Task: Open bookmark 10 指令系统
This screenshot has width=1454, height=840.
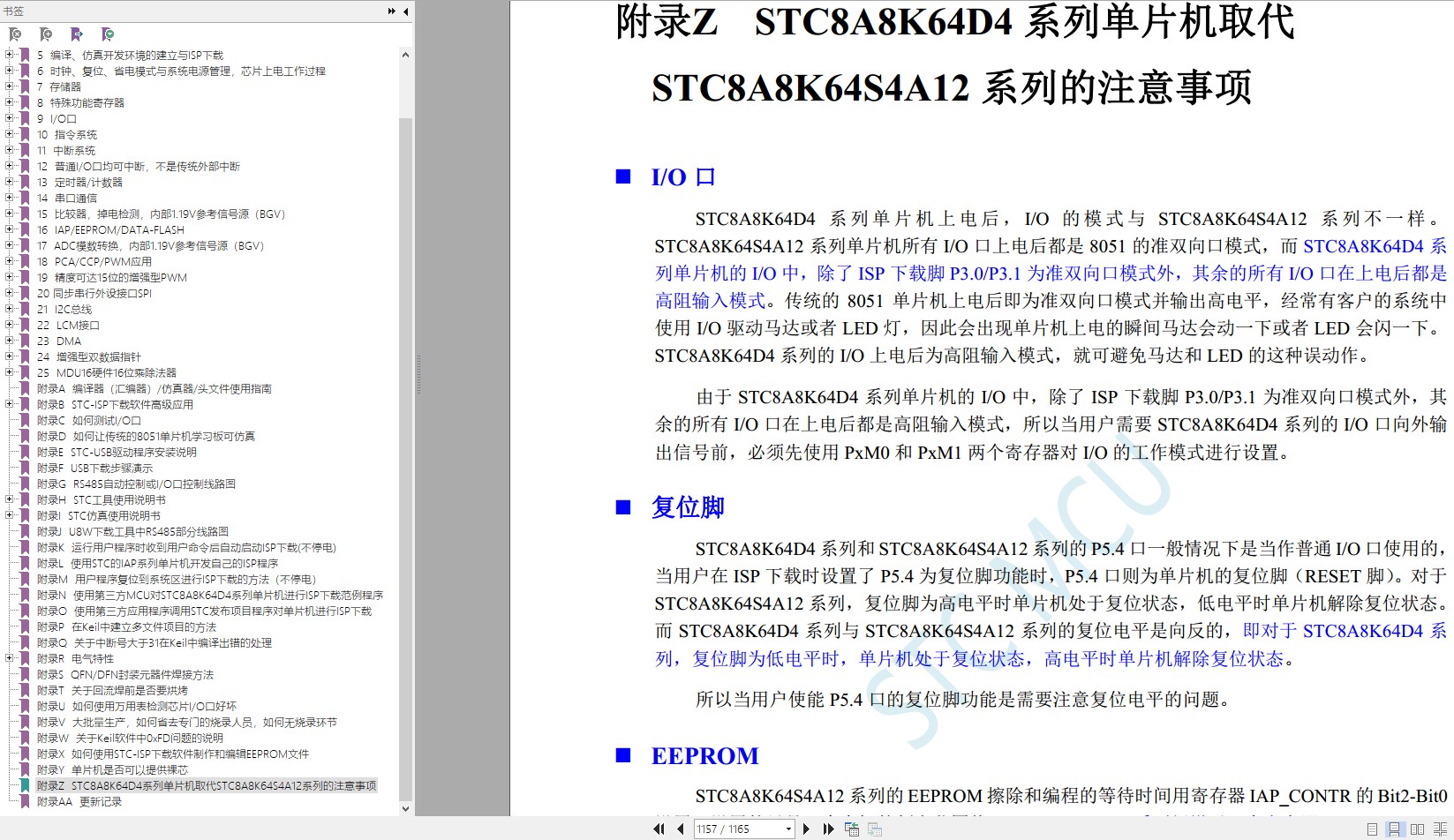Action: 67,134
